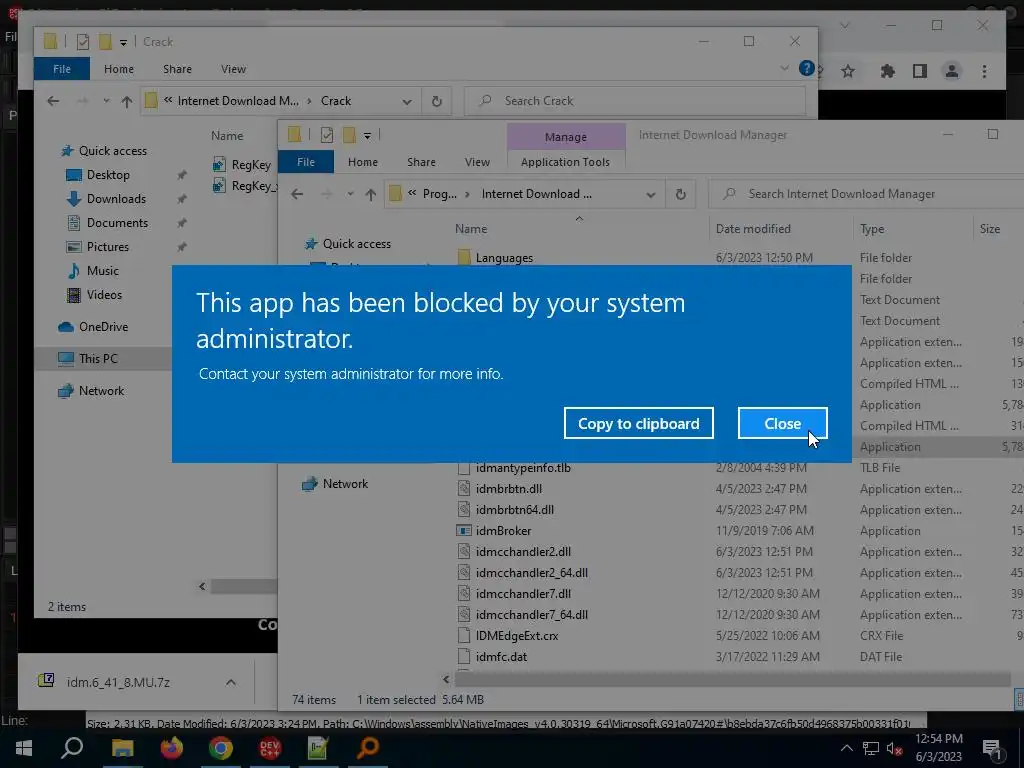Select idmcchandler7.dll file
The width and height of the screenshot is (1024, 768).
(523, 594)
